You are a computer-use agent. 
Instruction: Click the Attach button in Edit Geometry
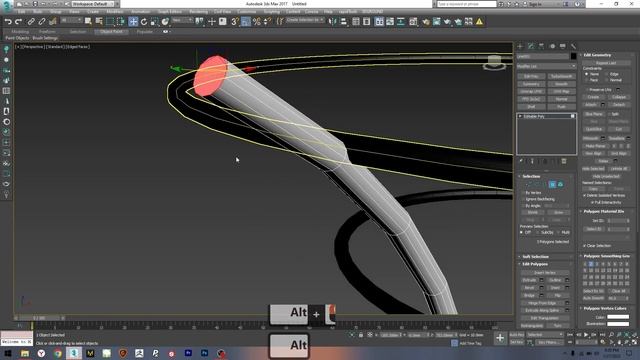(591, 105)
